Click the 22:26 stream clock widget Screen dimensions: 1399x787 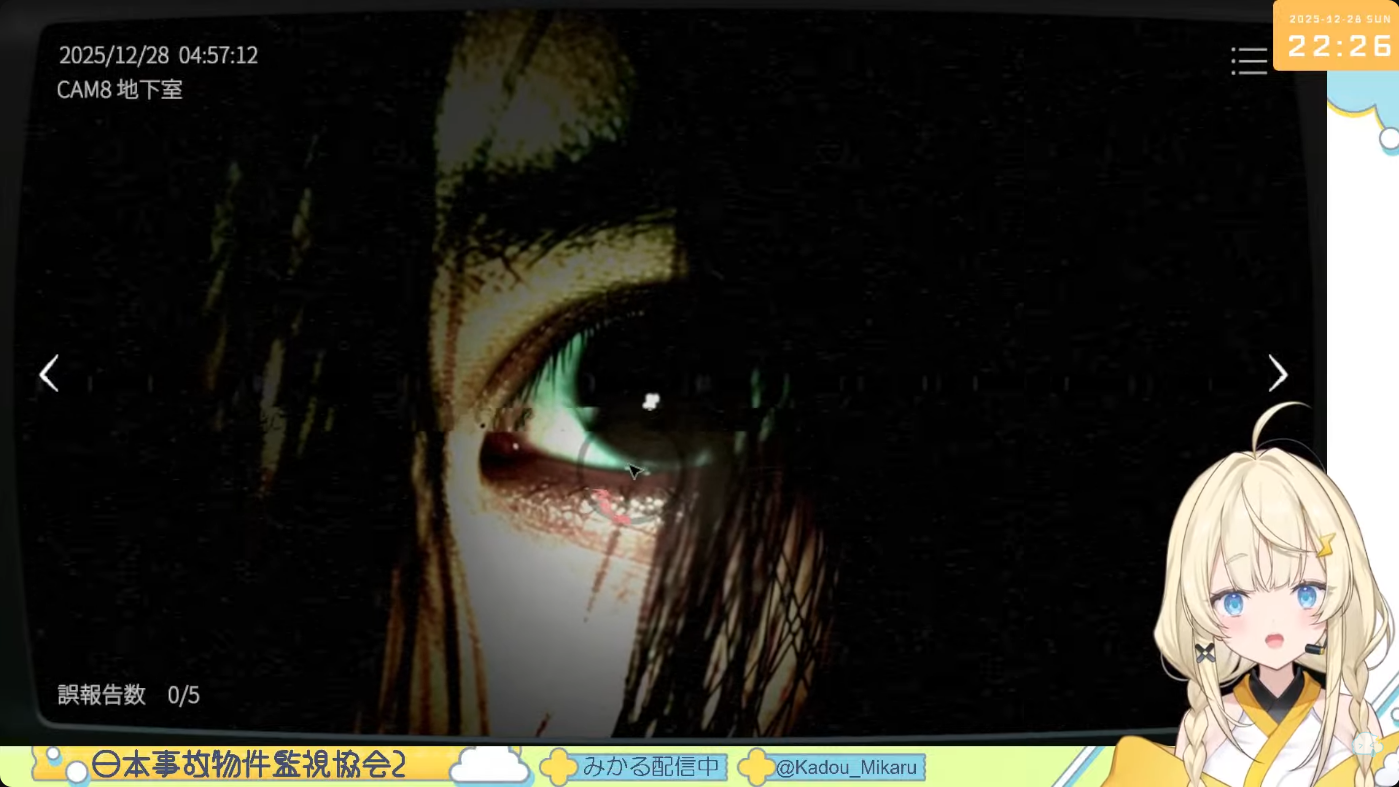(1338, 37)
